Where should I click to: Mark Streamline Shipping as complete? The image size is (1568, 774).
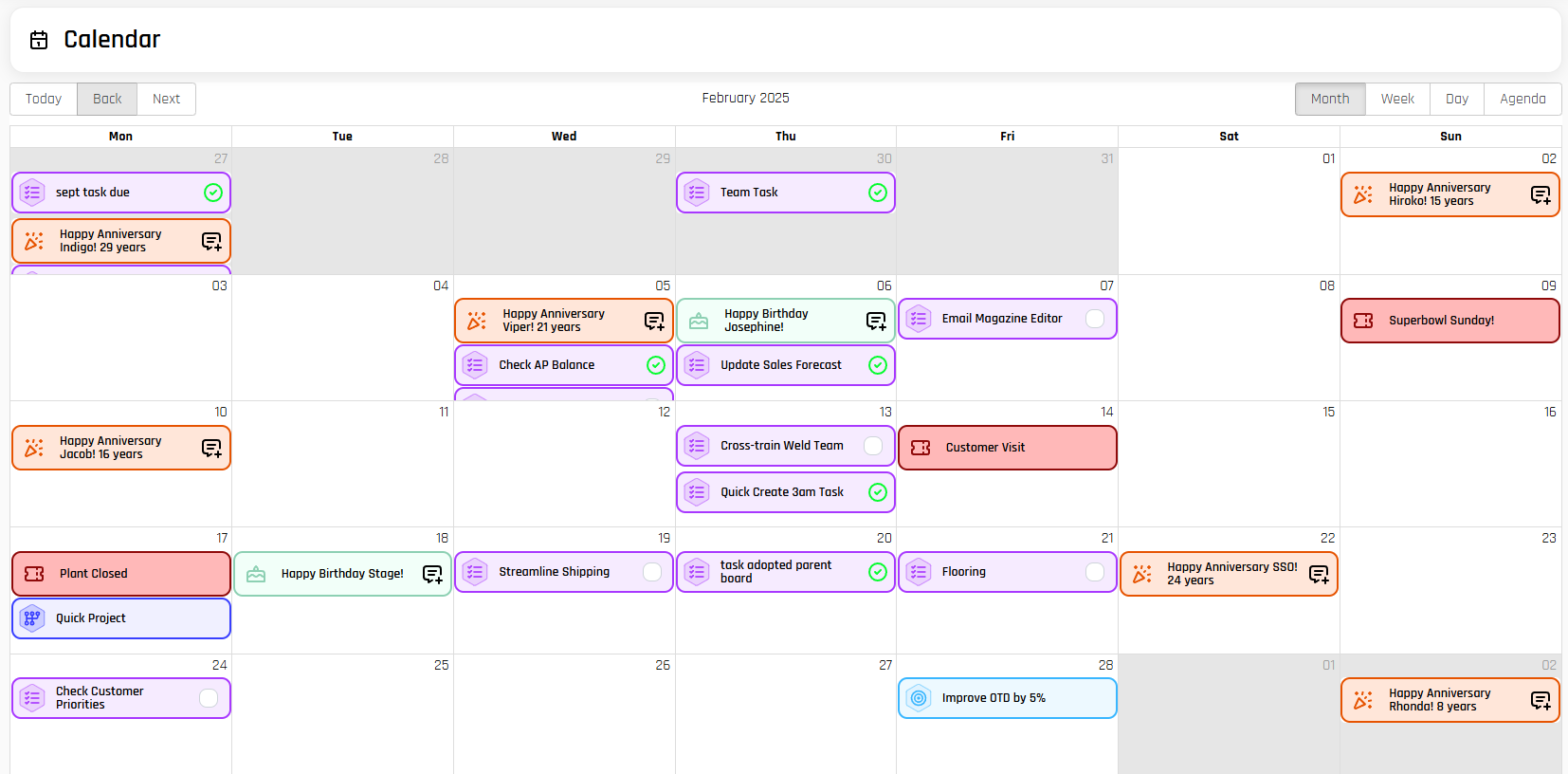(x=652, y=572)
